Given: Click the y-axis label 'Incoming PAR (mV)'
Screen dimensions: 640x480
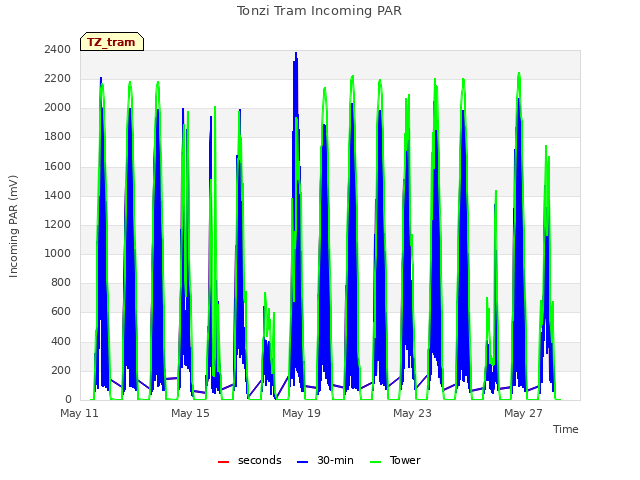Looking at the screenshot, I should 13,227.
